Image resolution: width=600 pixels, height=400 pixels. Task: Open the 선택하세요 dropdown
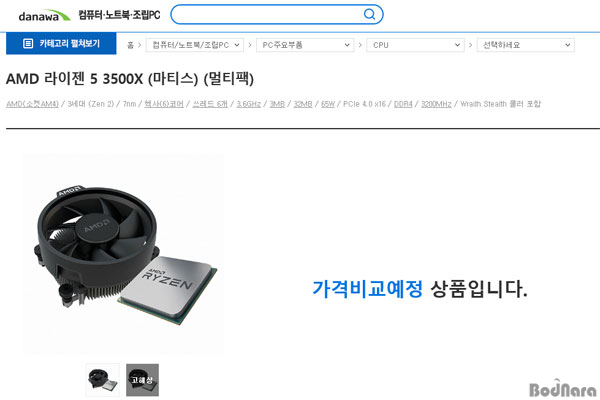point(525,45)
